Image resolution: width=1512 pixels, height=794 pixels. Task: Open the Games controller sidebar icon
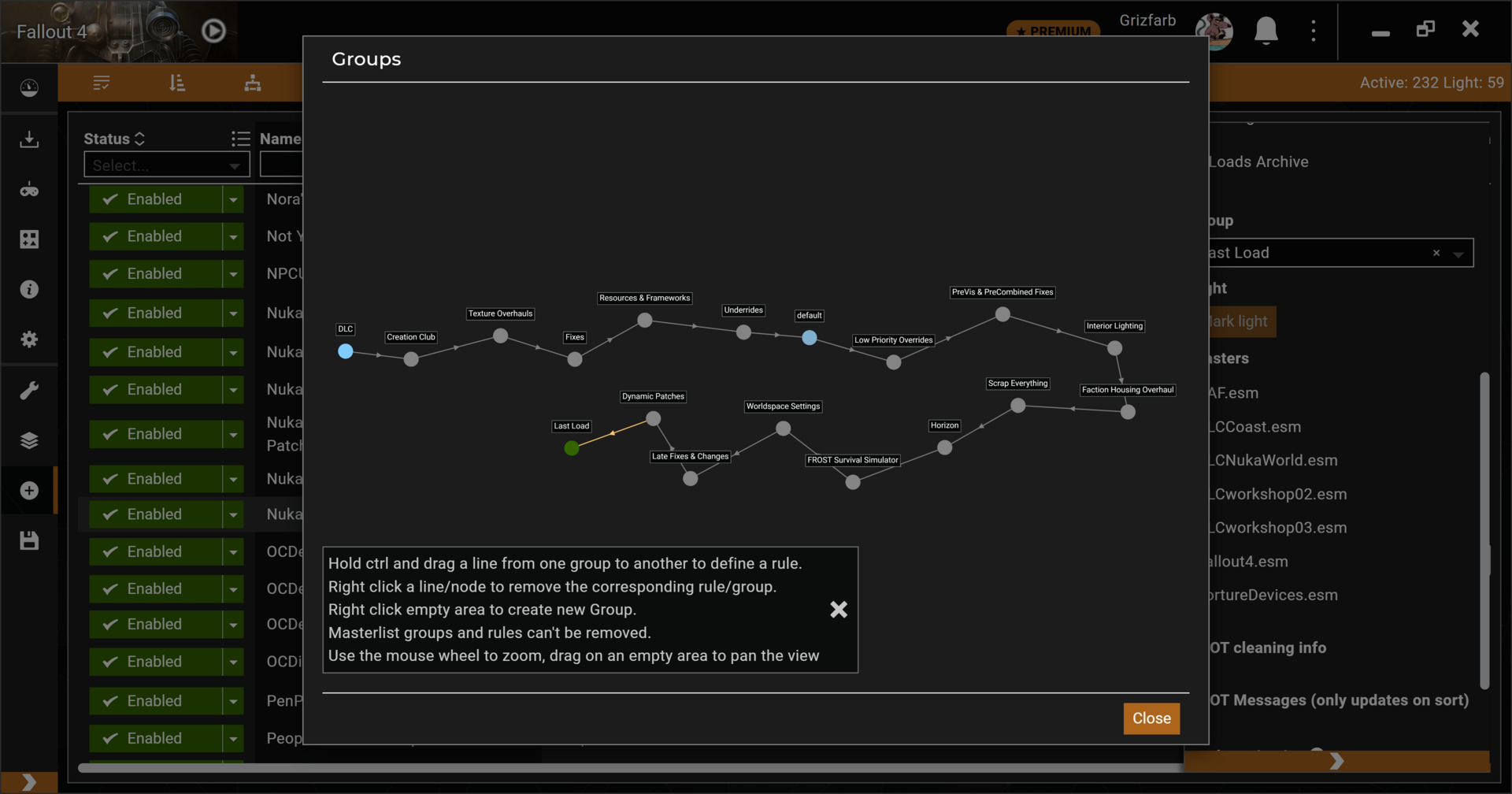(29, 190)
